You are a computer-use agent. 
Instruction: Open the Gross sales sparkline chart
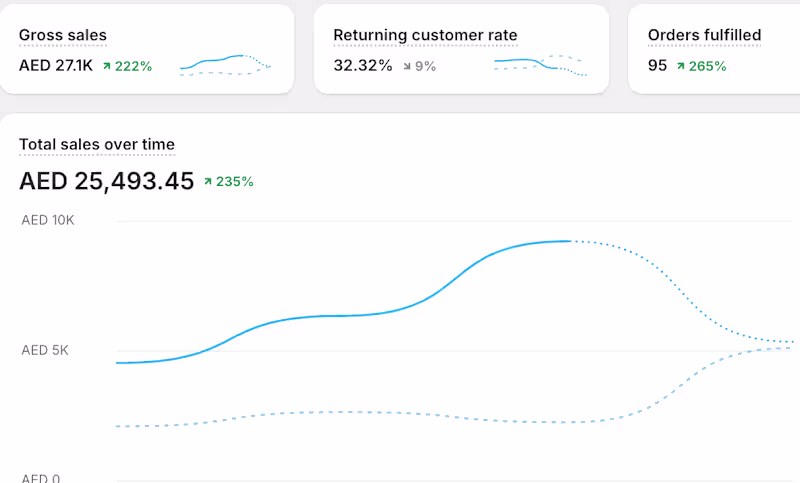(x=225, y=65)
